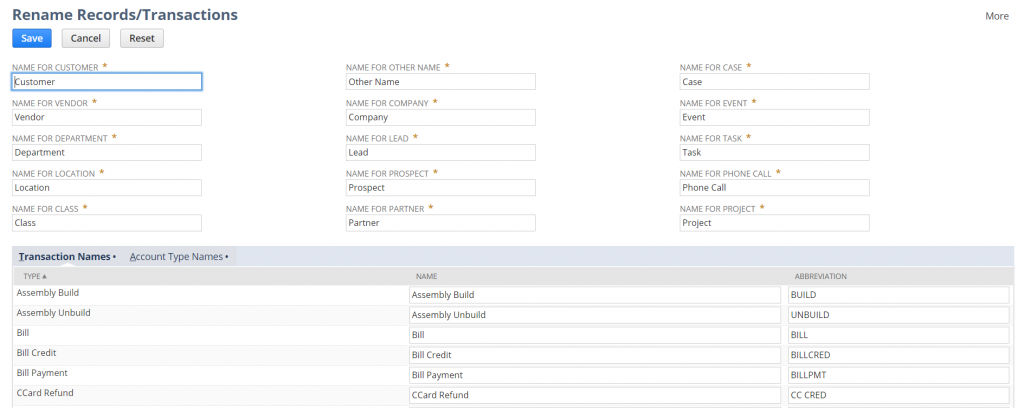Focus the Name for Other Name field
The height and width of the screenshot is (408, 1024).
(x=441, y=82)
